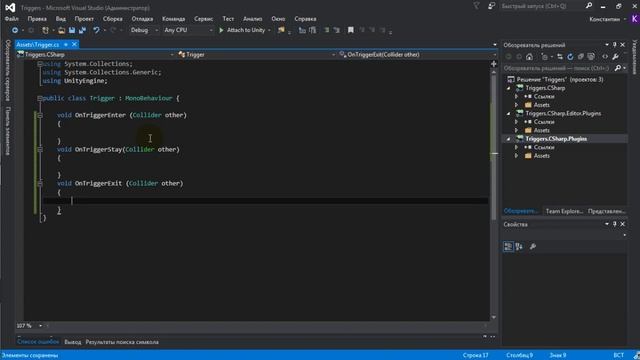Toggle Sync with Active Document
The height and width of the screenshot is (360, 640).
tap(560, 57)
